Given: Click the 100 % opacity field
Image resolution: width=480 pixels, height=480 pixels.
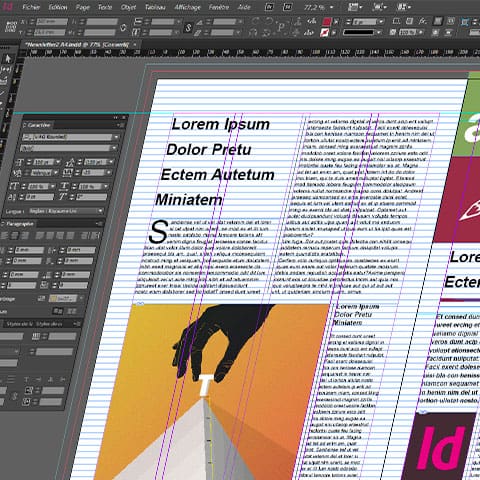Looking at the screenshot, I should pos(407,33).
